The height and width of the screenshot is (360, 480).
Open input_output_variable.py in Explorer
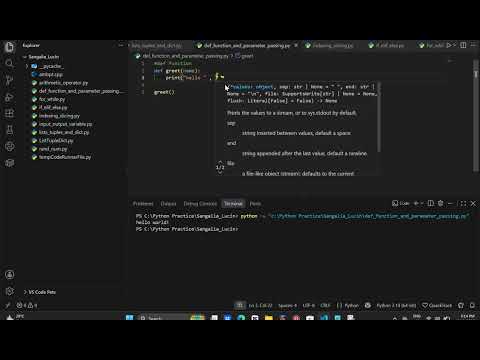click(x=62, y=124)
